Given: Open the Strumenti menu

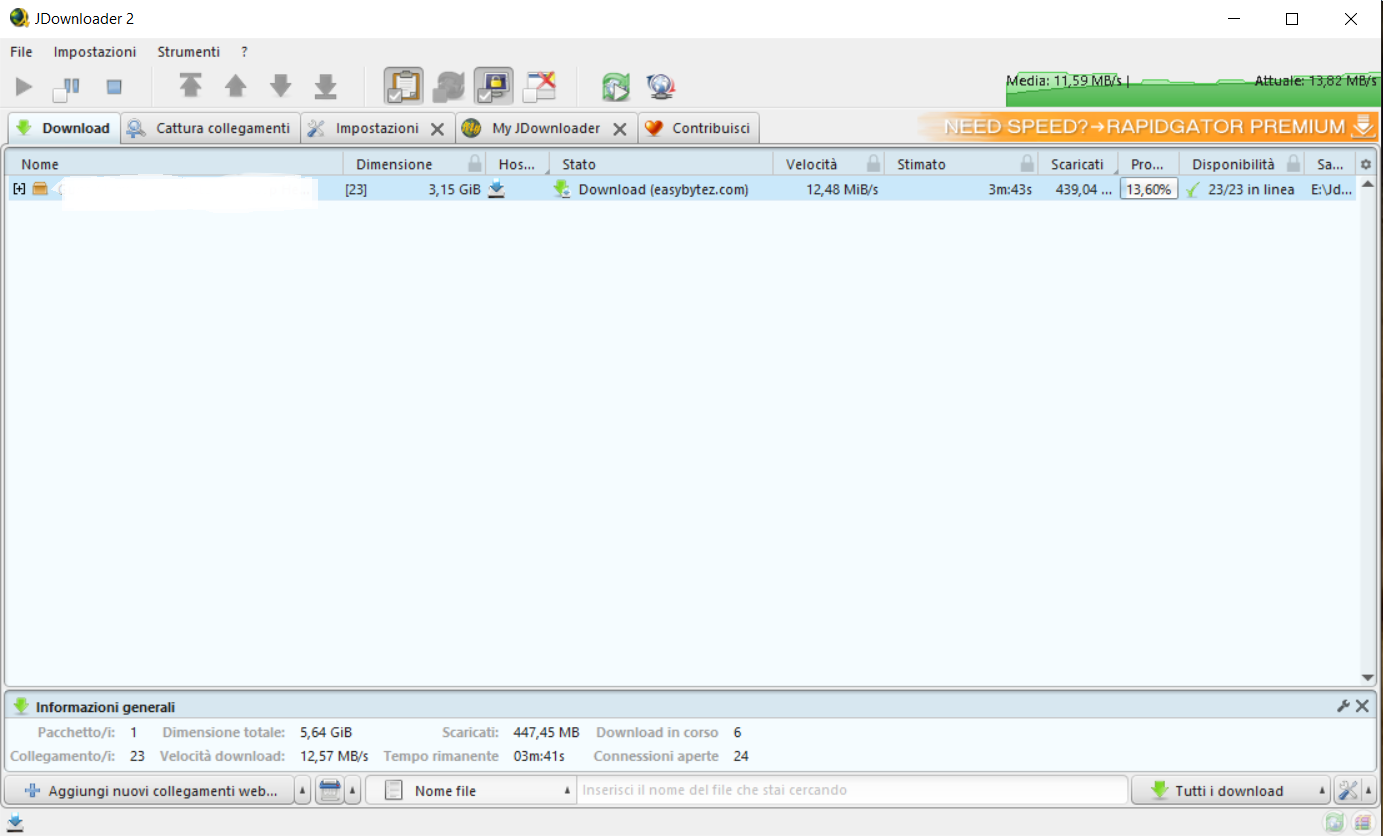Looking at the screenshot, I should (188, 51).
